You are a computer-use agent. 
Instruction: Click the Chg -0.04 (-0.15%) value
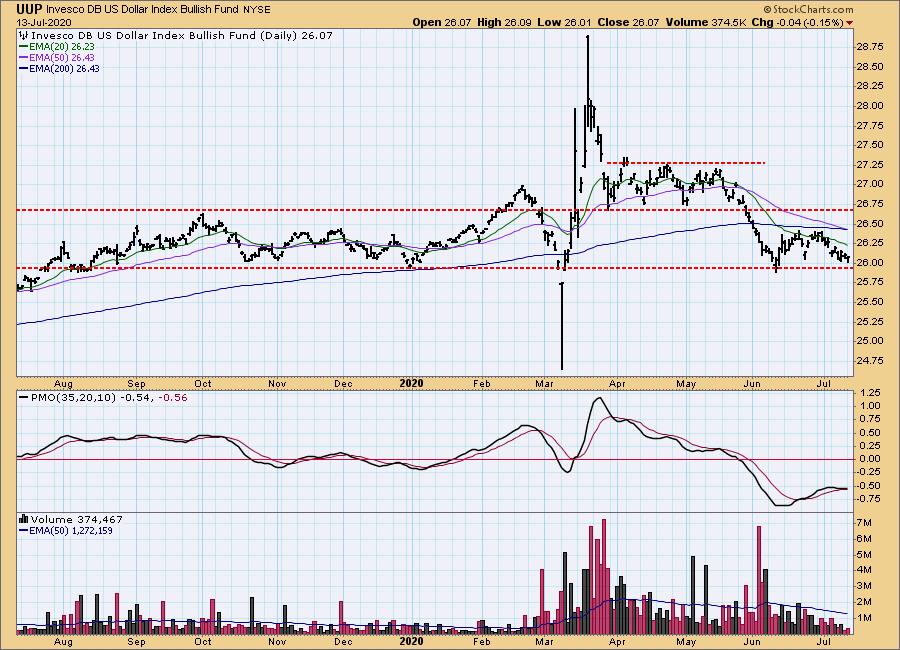[x=798, y=22]
